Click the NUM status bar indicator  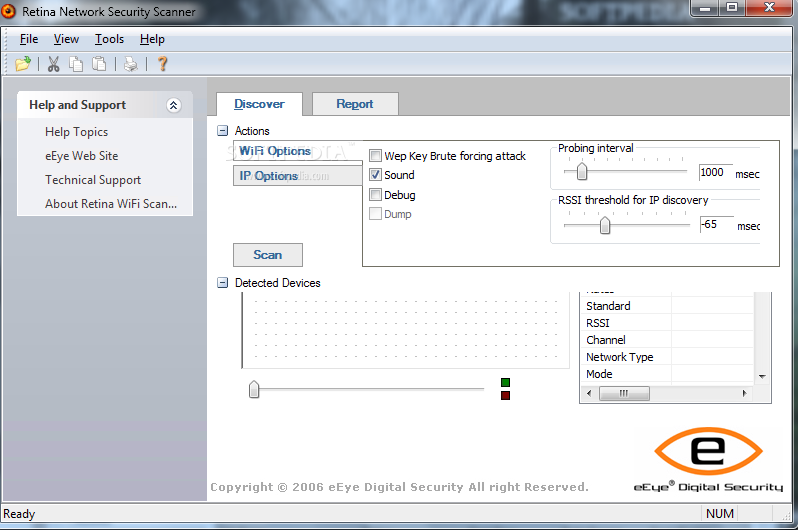tap(720, 514)
